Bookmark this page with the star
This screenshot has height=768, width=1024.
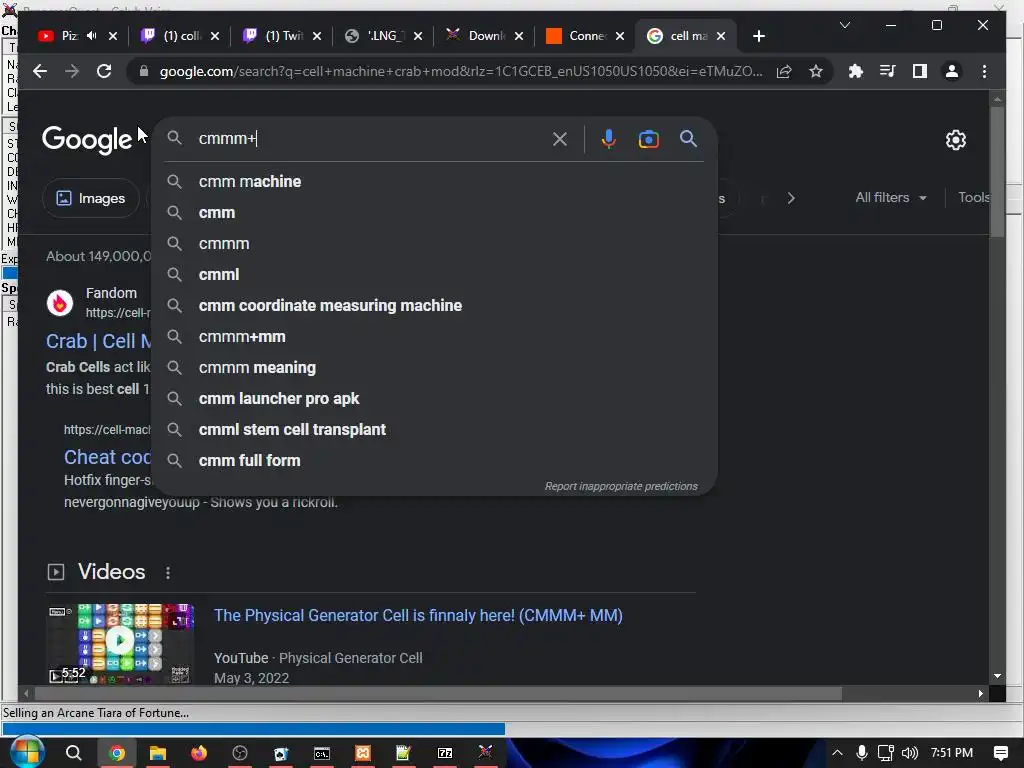(x=816, y=71)
